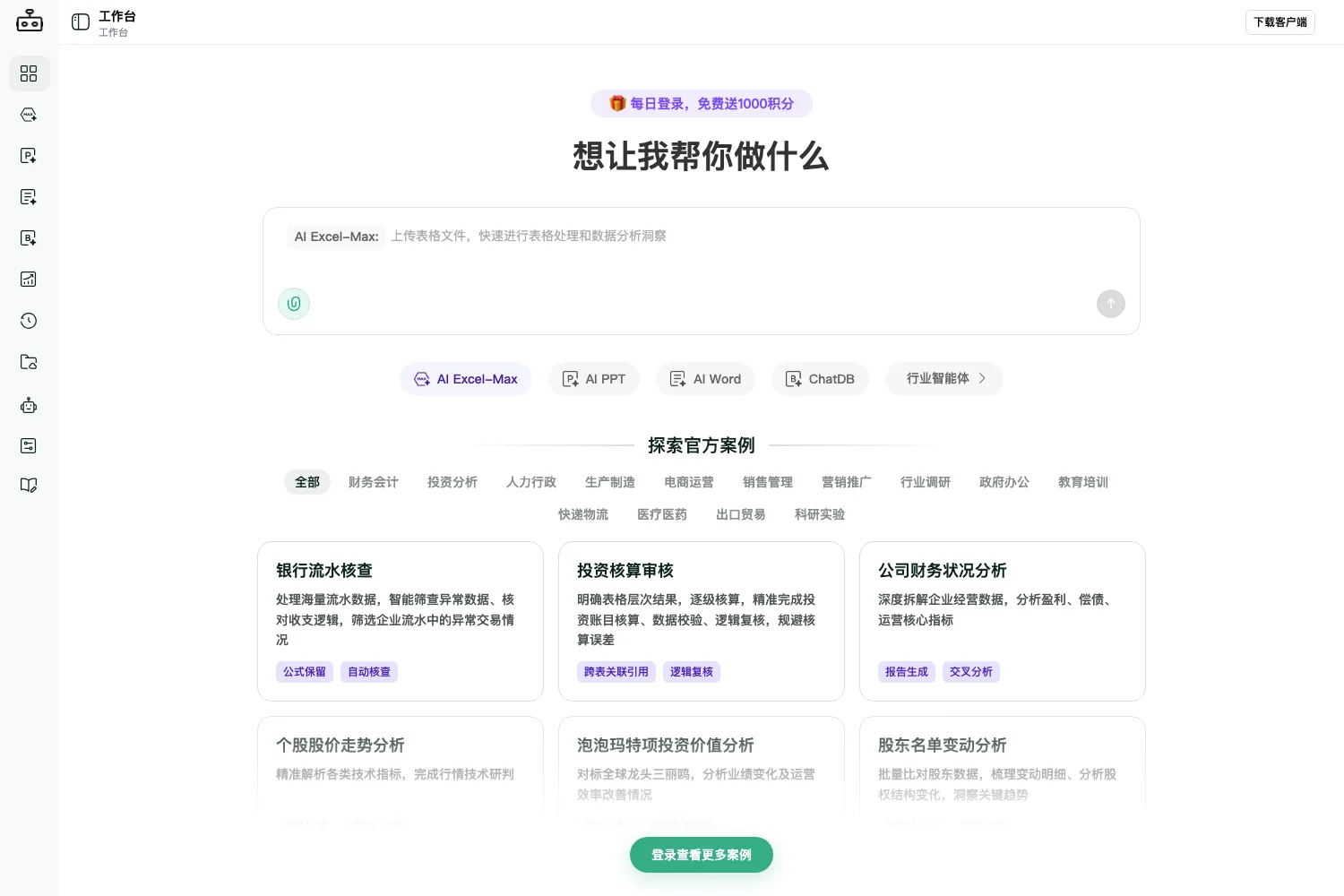Image resolution: width=1344 pixels, height=896 pixels.
Task: Click the 逻辑复核 tag
Action: pos(692,672)
